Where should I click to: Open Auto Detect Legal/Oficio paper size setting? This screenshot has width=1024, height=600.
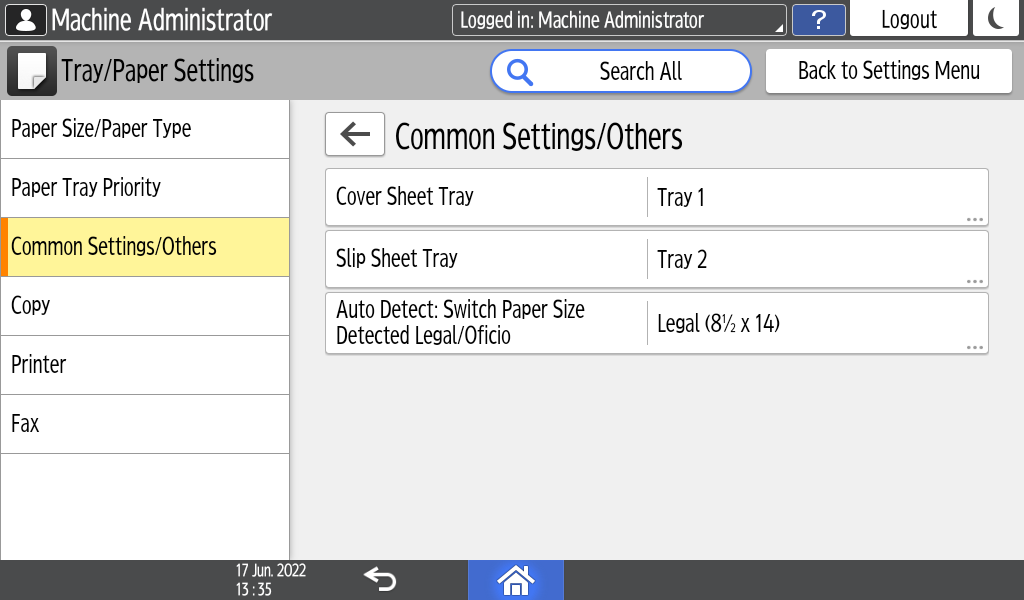point(656,323)
